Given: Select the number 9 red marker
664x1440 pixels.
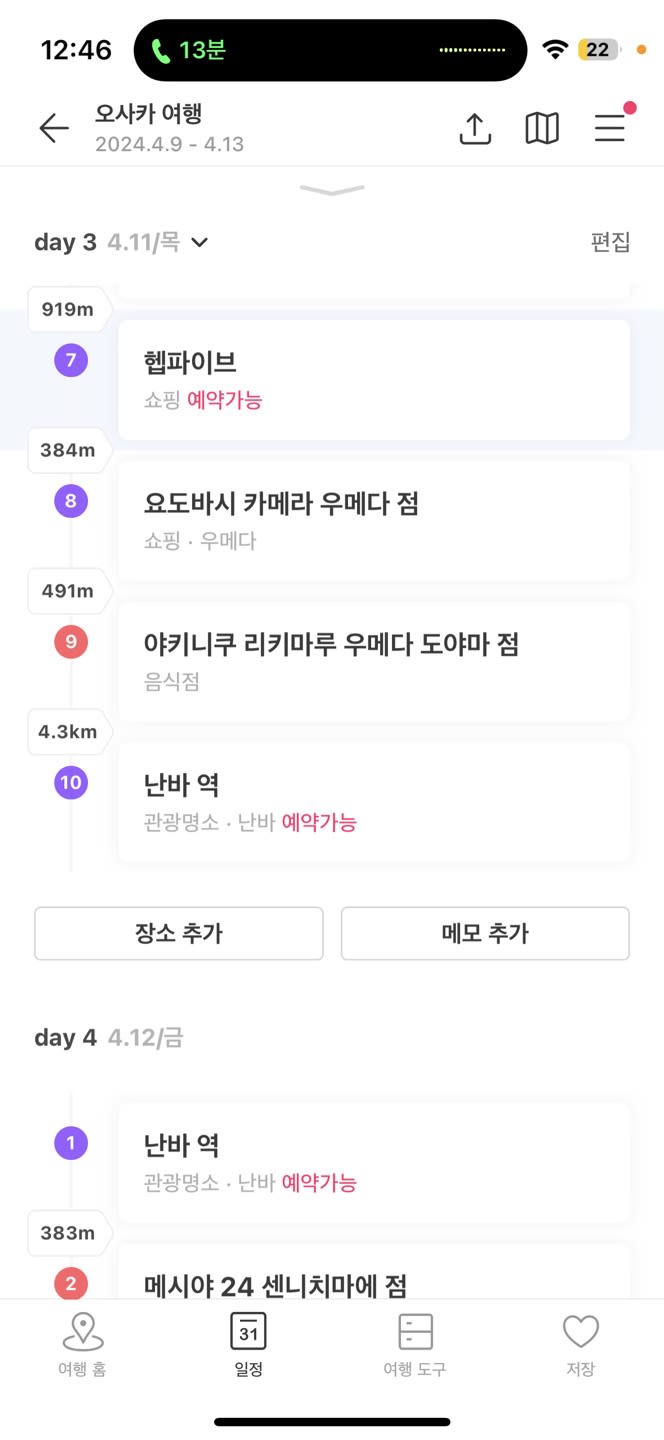Looking at the screenshot, I should tap(71, 642).
